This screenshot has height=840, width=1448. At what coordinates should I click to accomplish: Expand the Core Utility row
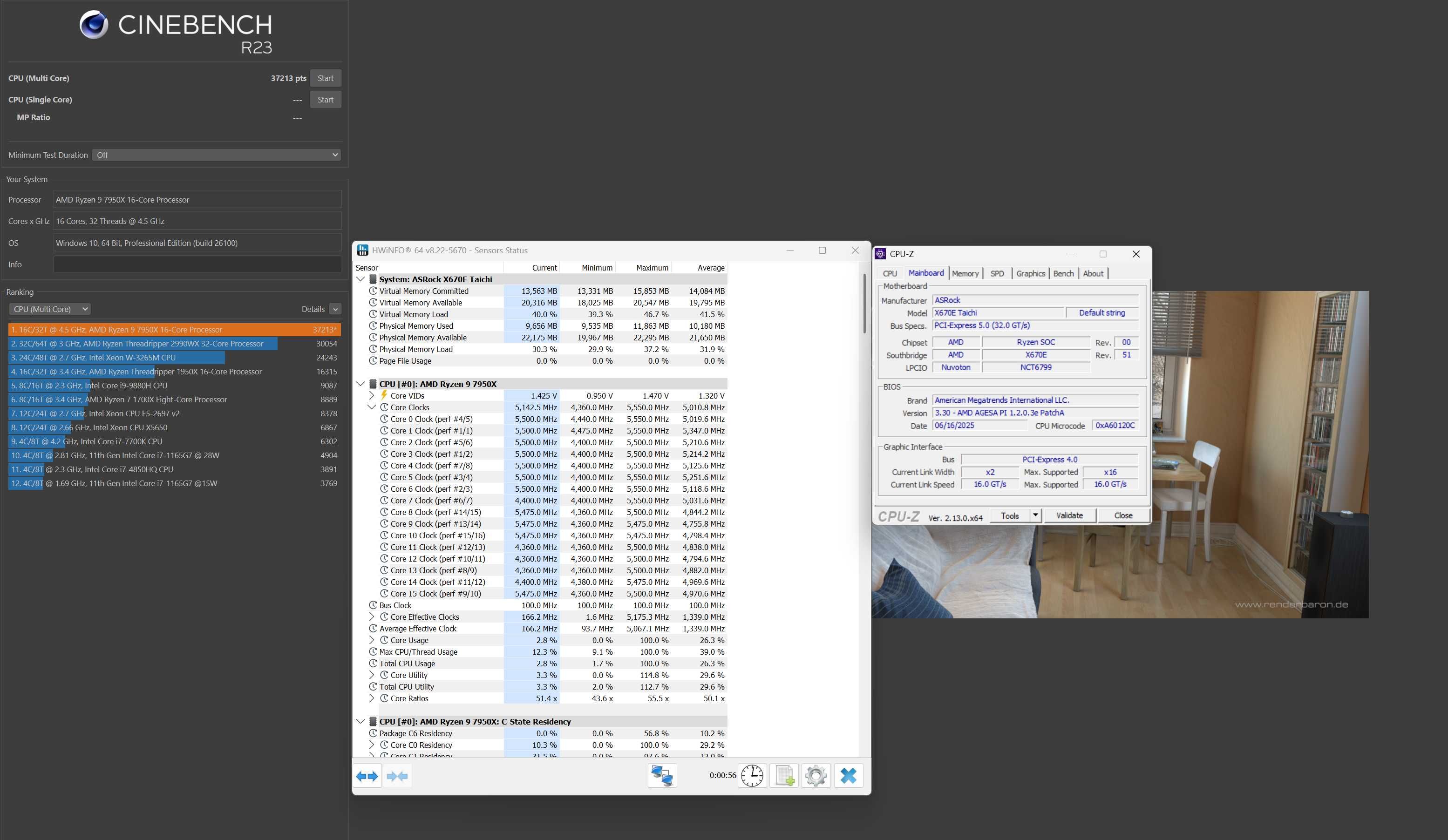point(372,675)
